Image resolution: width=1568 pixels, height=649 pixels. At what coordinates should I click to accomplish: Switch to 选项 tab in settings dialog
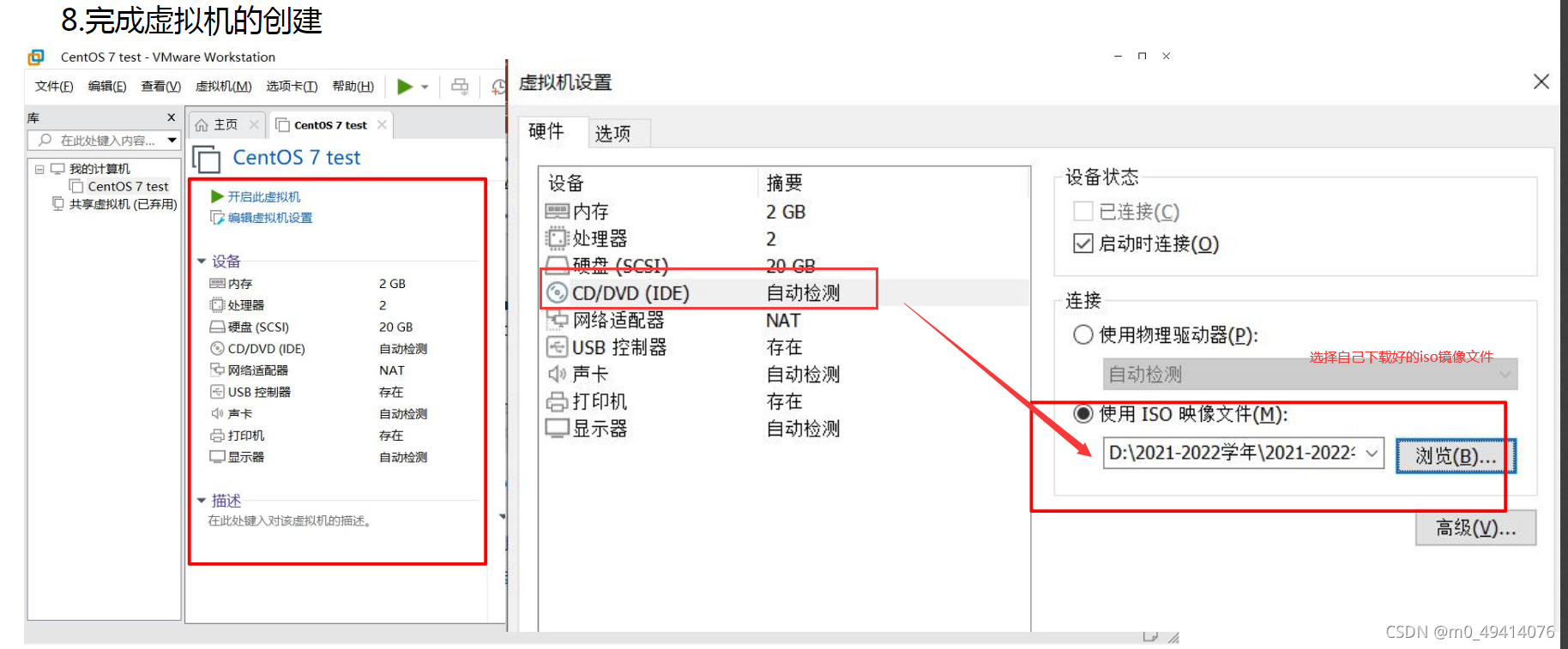tap(612, 133)
